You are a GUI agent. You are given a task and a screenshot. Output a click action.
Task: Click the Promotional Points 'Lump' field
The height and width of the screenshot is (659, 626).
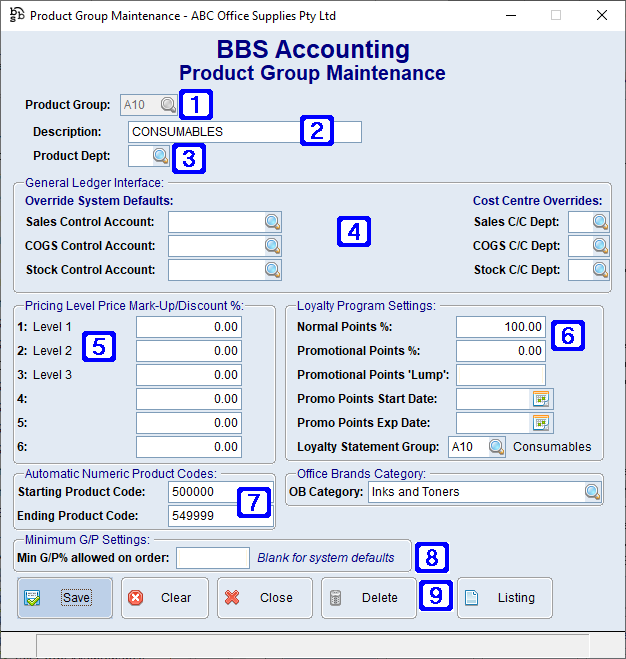[501, 375]
